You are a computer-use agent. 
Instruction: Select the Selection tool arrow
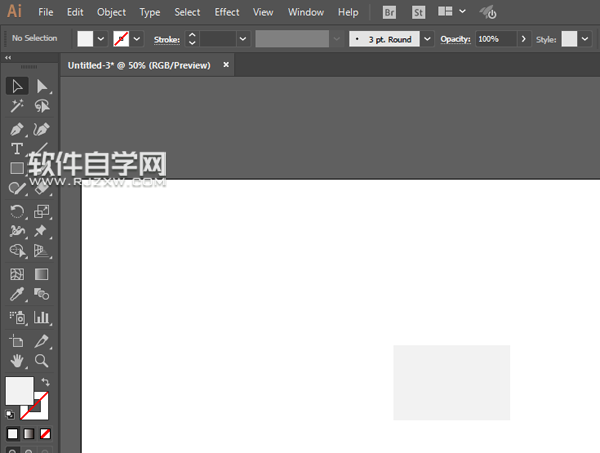(17, 87)
